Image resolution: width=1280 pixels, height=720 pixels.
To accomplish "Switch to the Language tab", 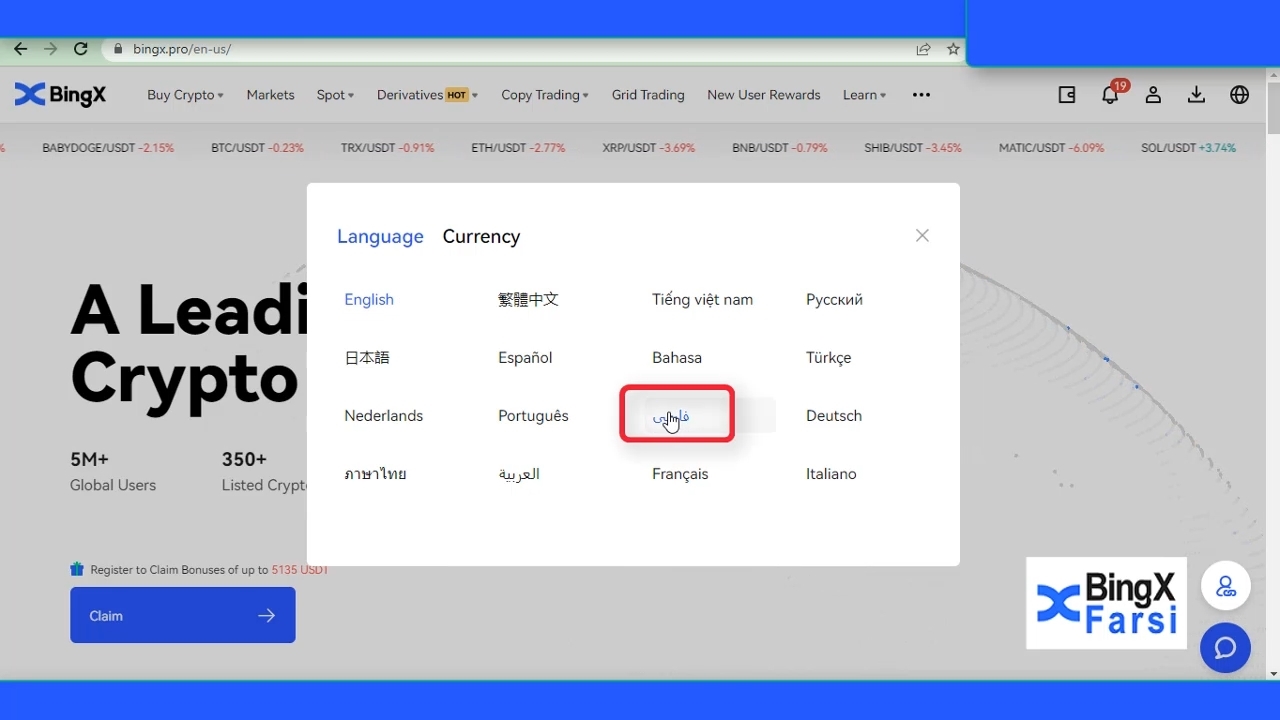I will click(380, 237).
